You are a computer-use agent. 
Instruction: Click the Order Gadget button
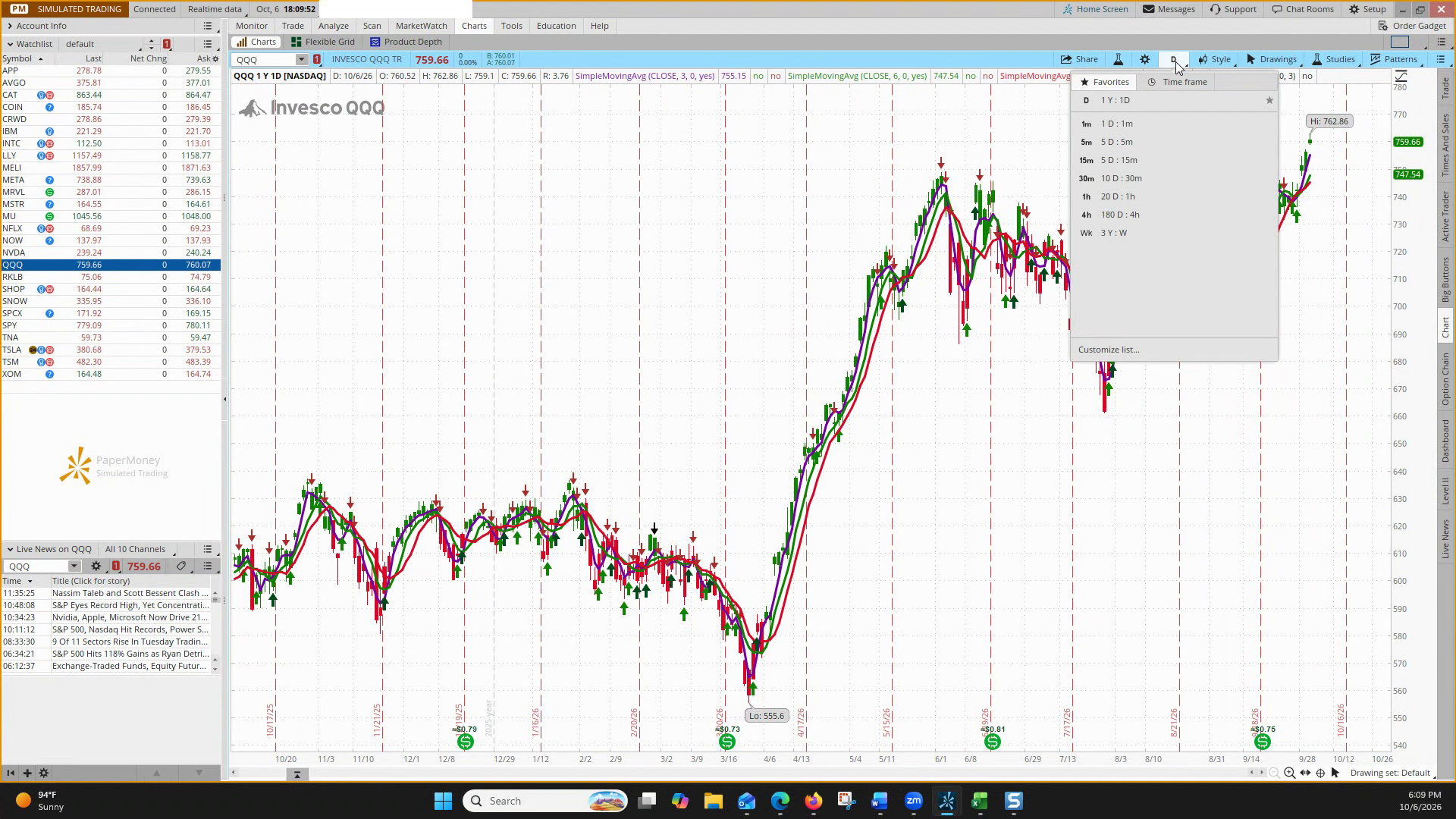(x=1412, y=26)
